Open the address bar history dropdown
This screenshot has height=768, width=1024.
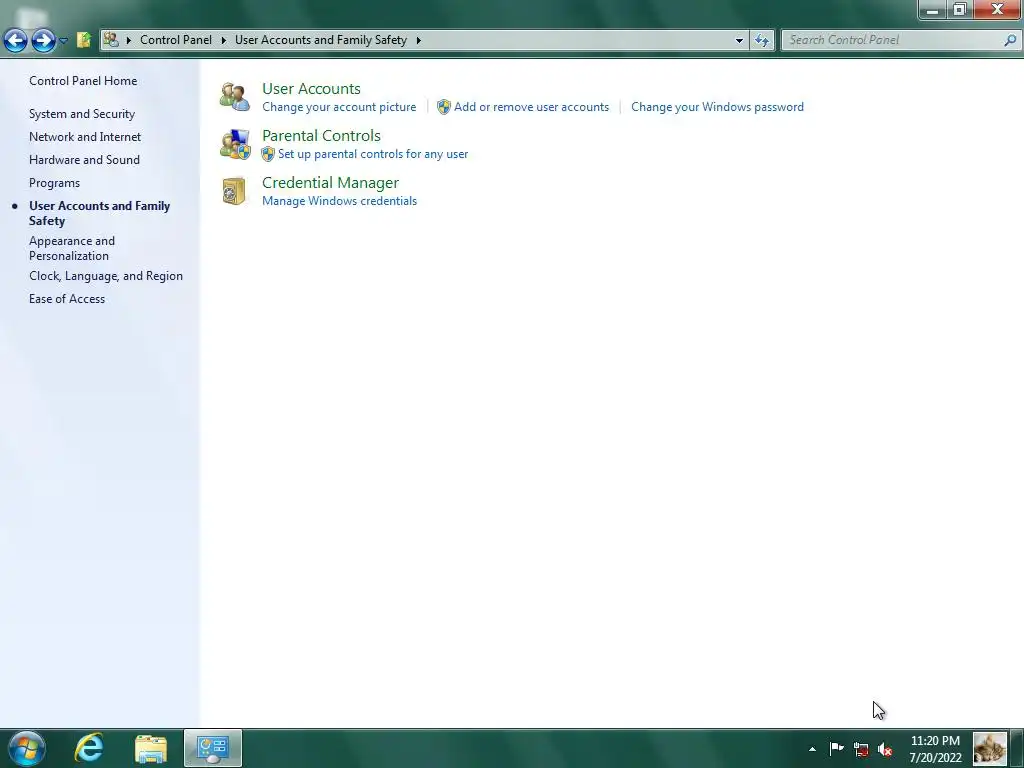[739, 40]
